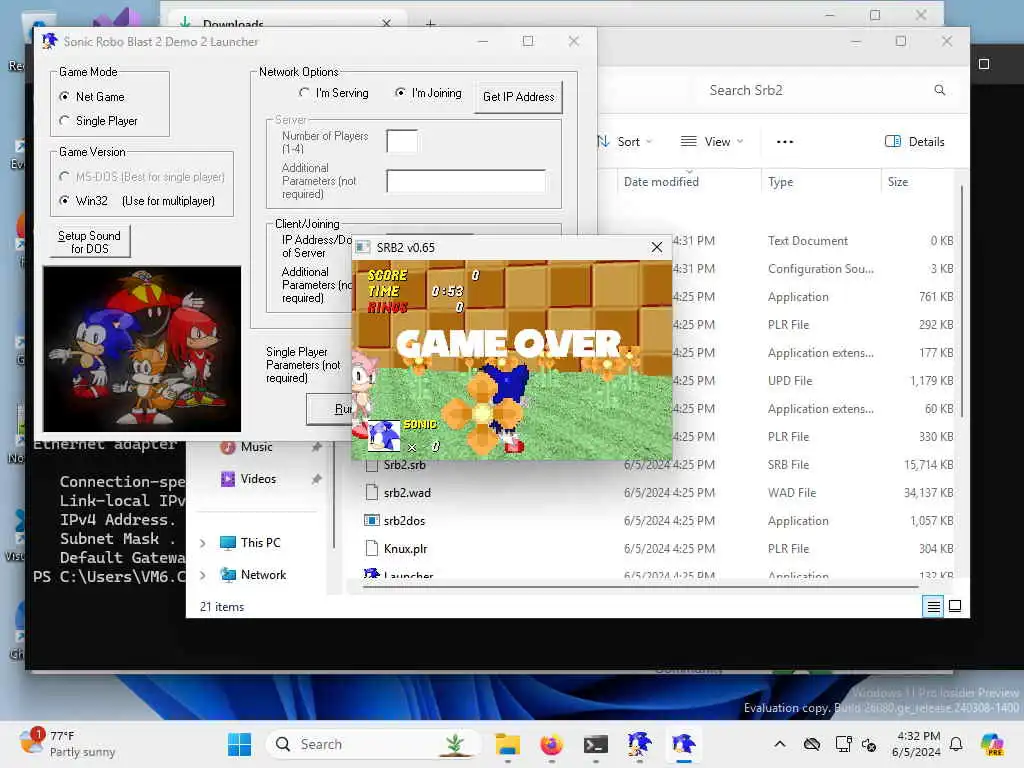Select the Knux.plr file

pyautogui.click(x=405, y=549)
